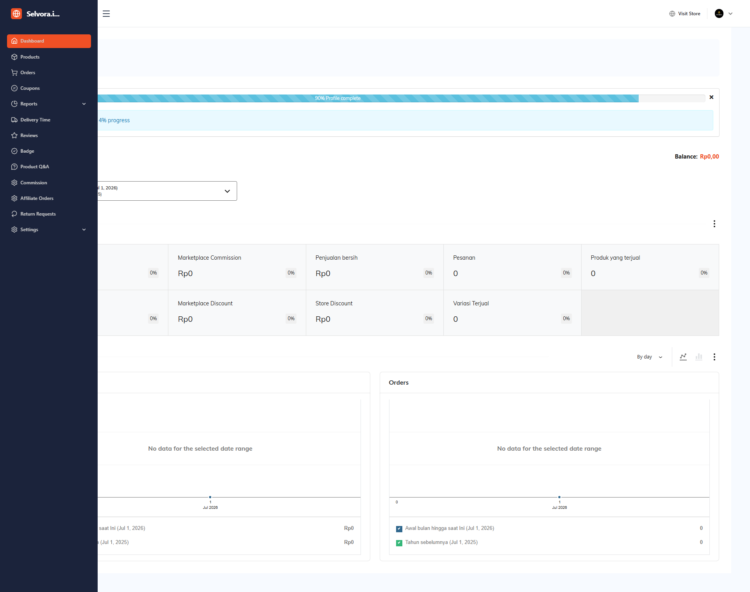Open Coupons menu item
Viewport: 750px width, 592px height.
coord(49,88)
